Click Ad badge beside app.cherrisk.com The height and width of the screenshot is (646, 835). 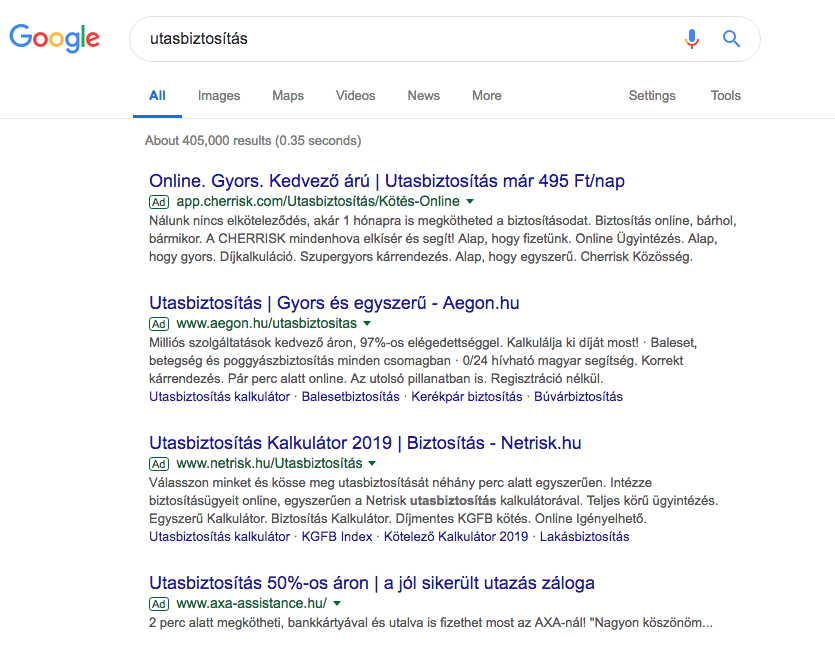(x=159, y=202)
